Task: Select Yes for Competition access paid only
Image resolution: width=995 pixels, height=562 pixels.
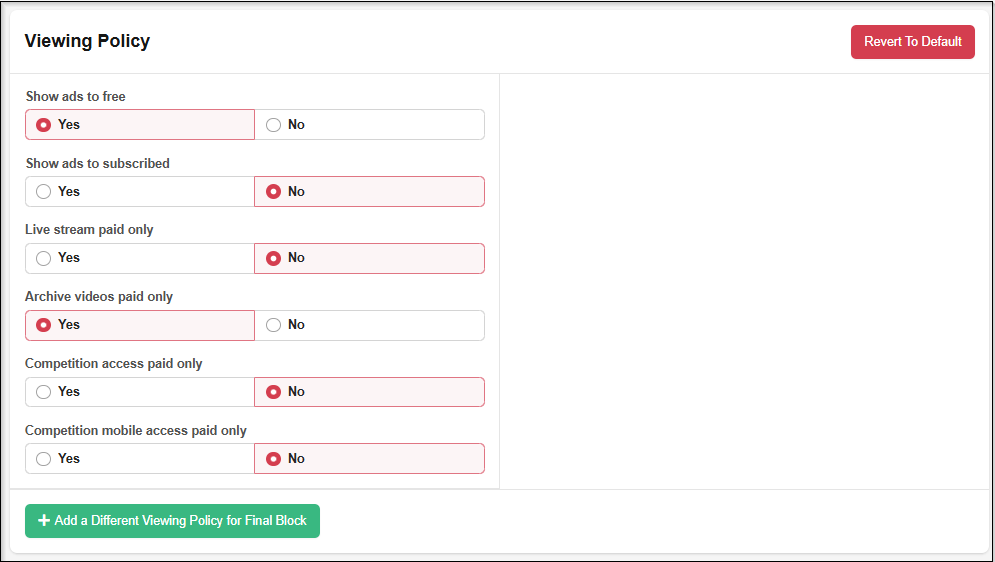Action: coord(44,392)
